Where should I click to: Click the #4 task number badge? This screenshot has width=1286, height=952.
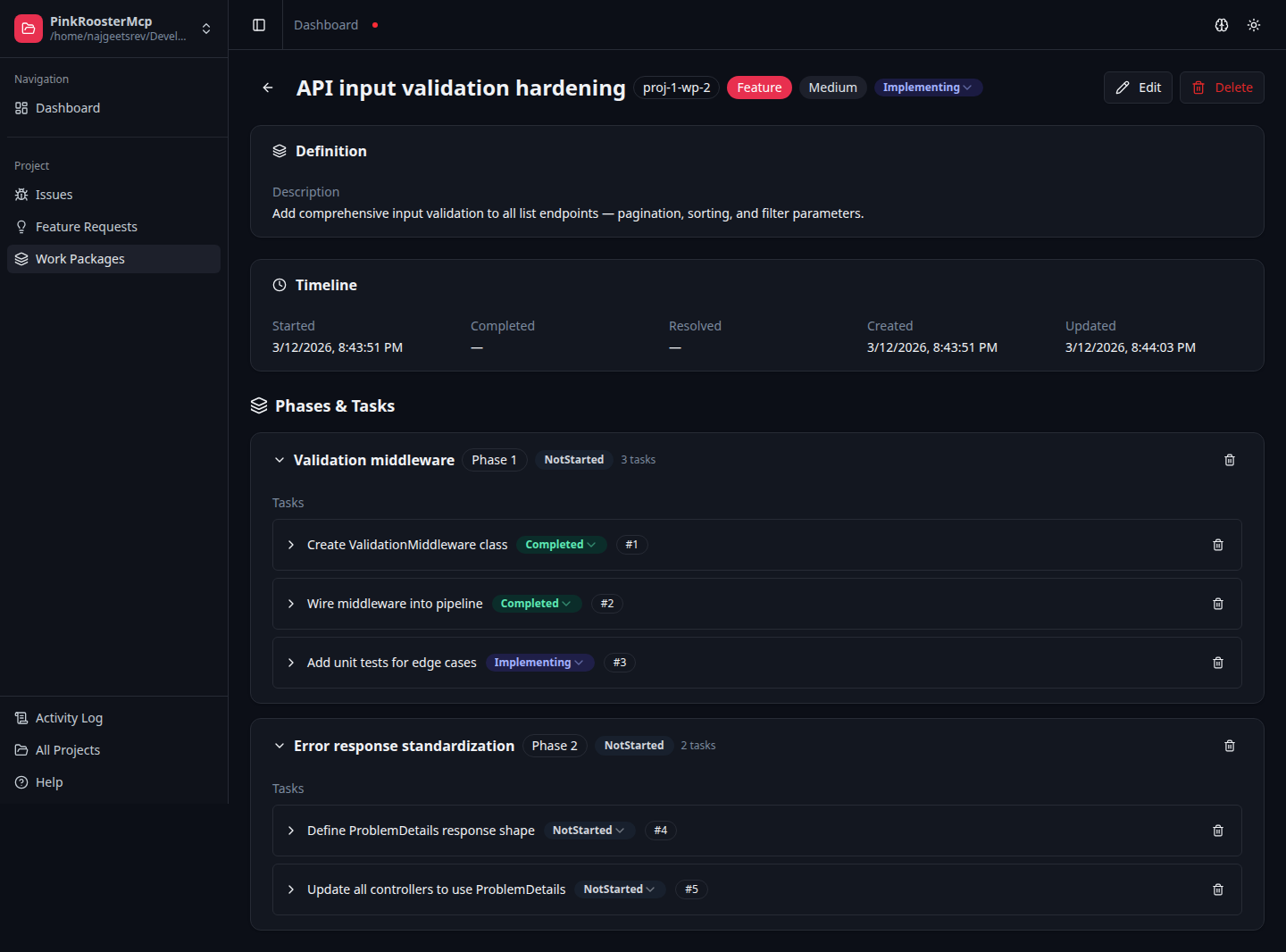click(661, 831)
